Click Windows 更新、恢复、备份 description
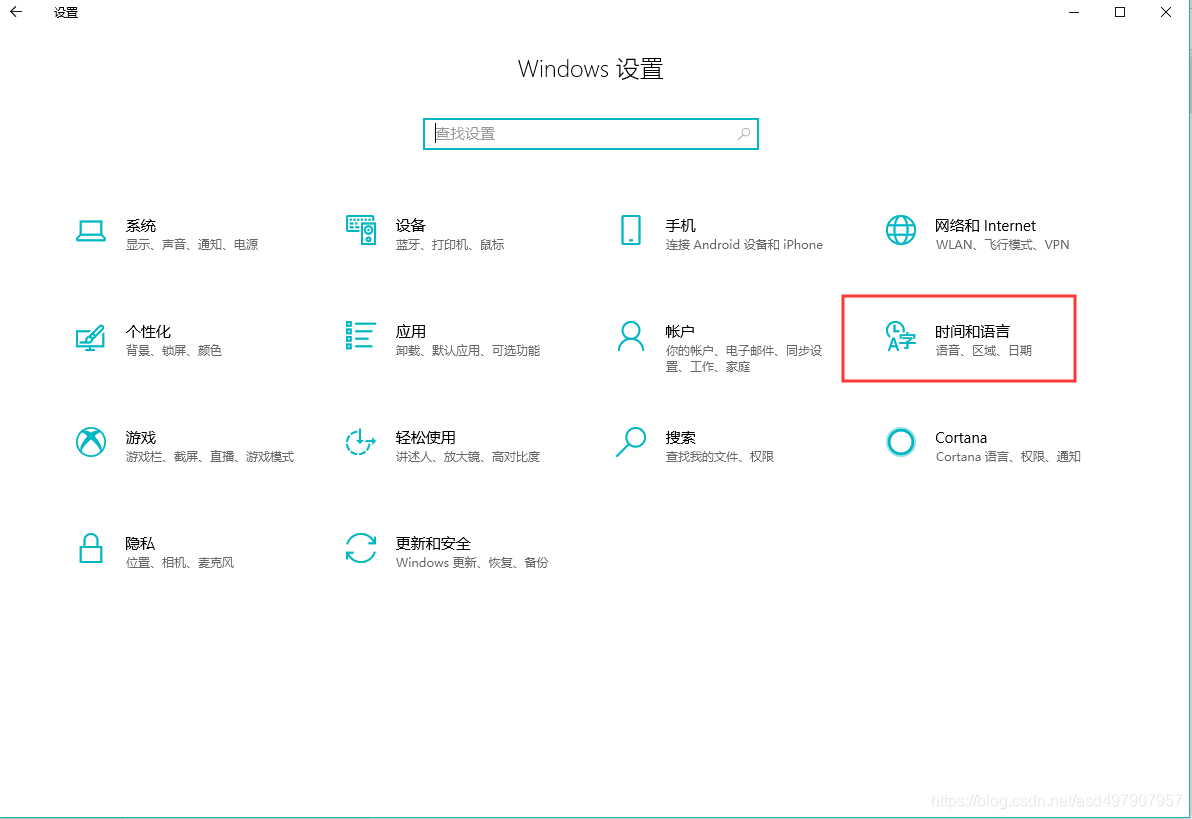The image size is (1192, 819). 472,563
